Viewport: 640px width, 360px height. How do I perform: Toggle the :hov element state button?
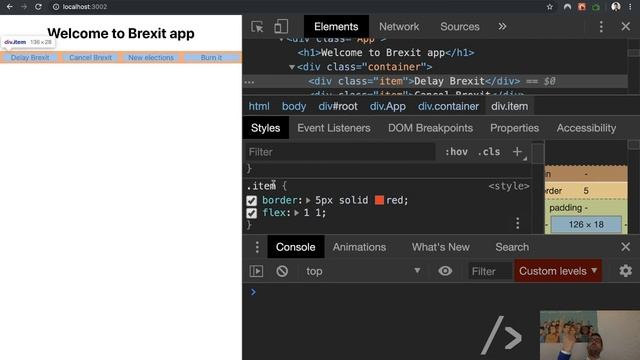(x=456, y=152)
